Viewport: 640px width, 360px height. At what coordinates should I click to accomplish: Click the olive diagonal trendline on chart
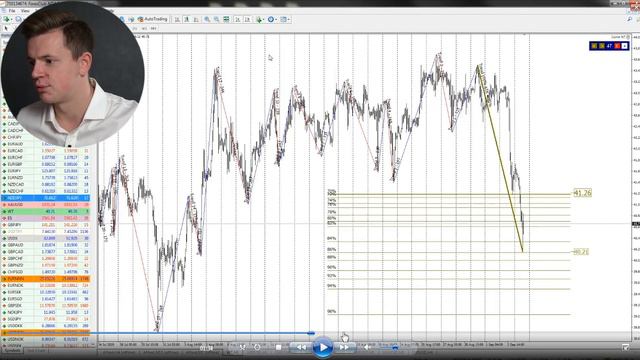(500, 158)
